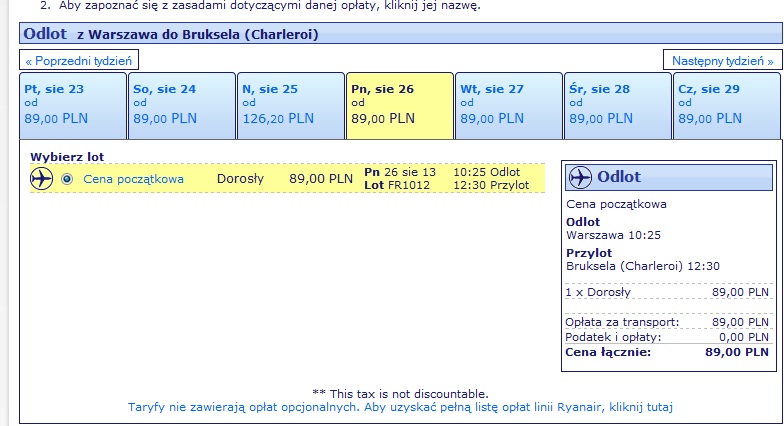
Task: Click the Opłata za transport row
Action: click(667, 322)
